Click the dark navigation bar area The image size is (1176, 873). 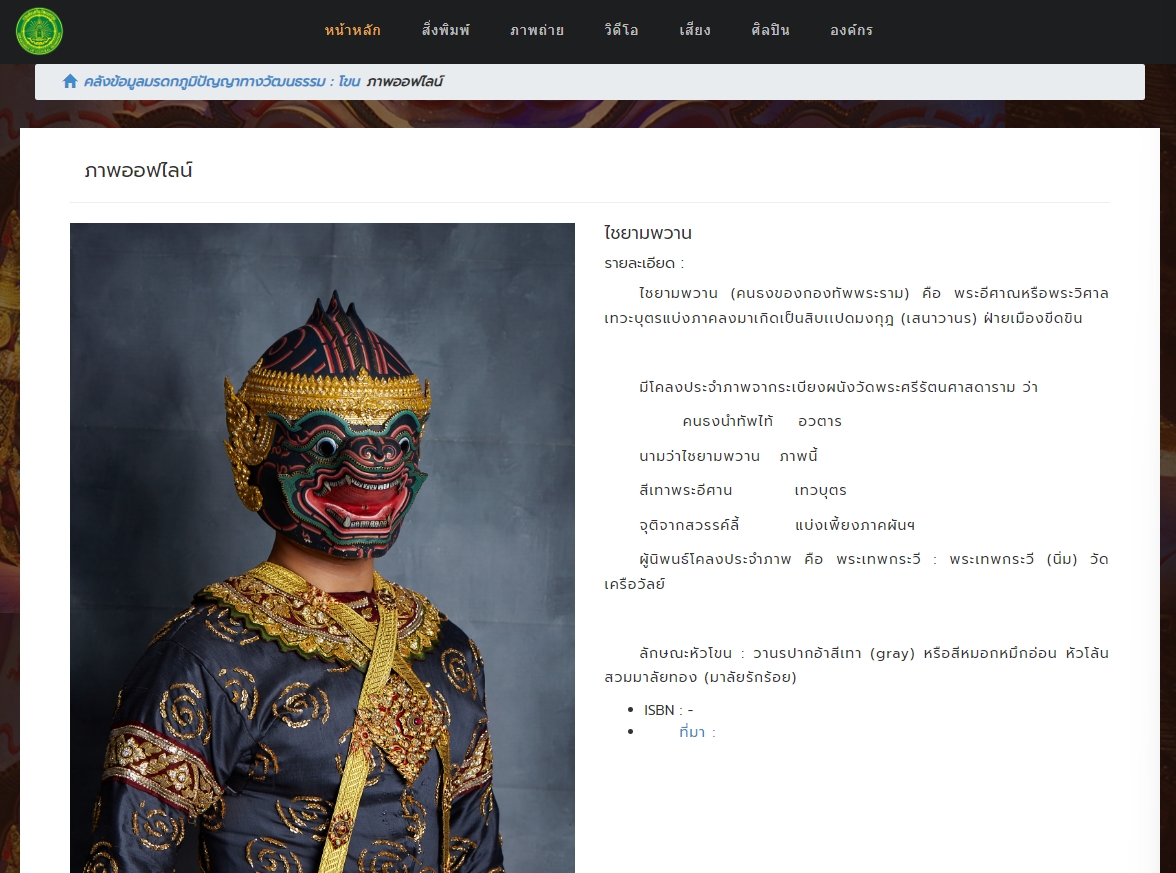(x=1000, y=31)
